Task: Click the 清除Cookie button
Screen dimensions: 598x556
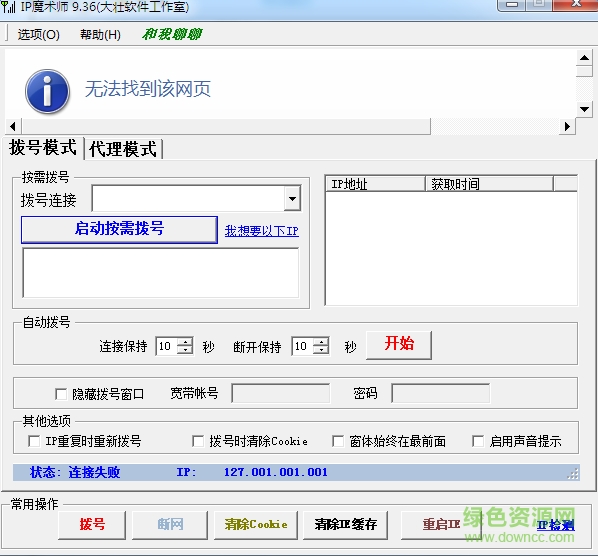Action: tap(256, 525)
